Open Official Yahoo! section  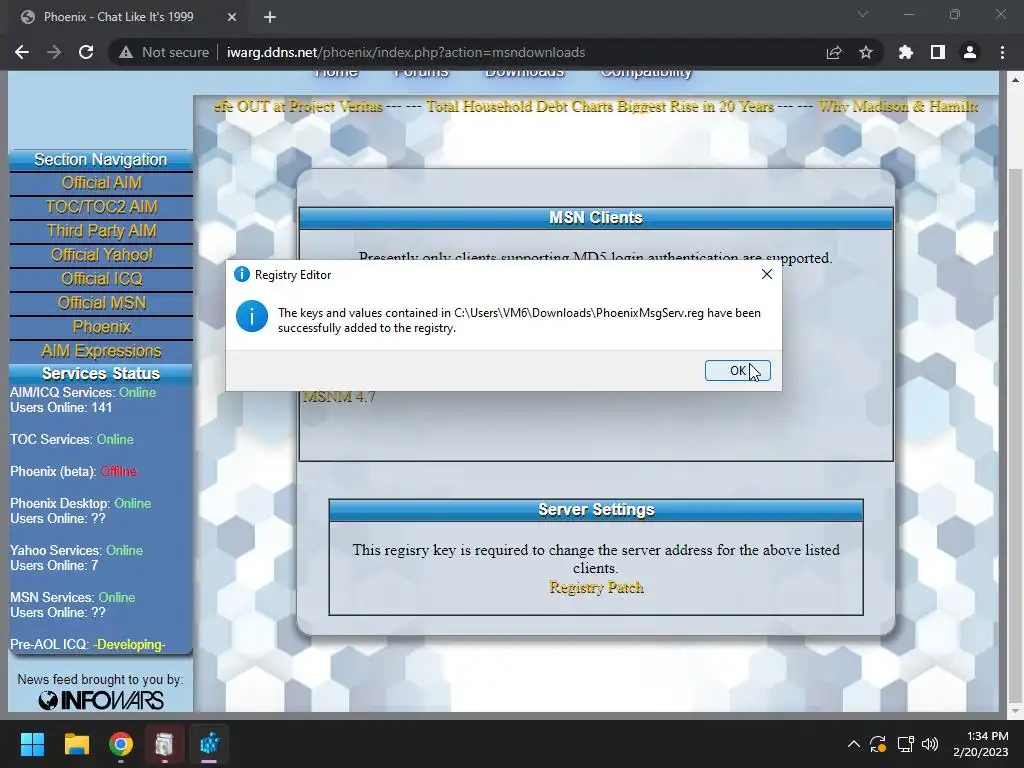coord(101,255)
